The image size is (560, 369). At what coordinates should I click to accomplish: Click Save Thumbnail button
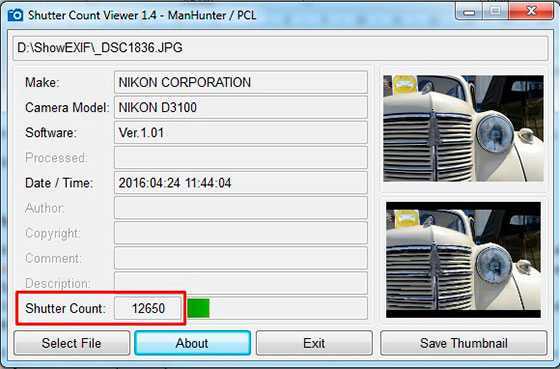[x=464, y=343]
